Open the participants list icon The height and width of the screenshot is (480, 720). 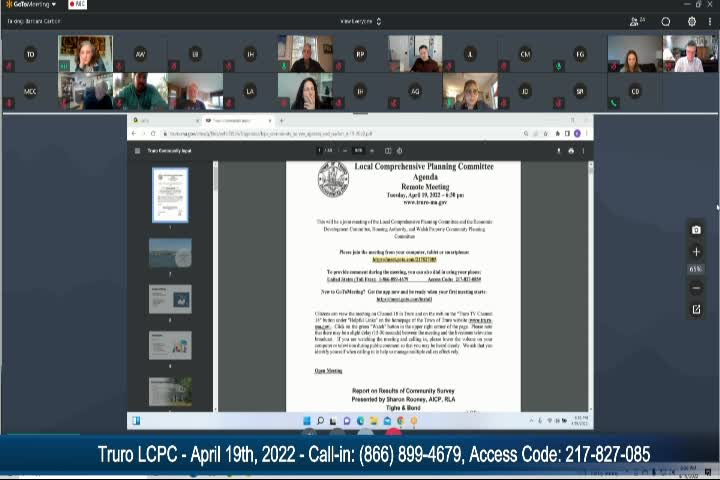[636, 21]
